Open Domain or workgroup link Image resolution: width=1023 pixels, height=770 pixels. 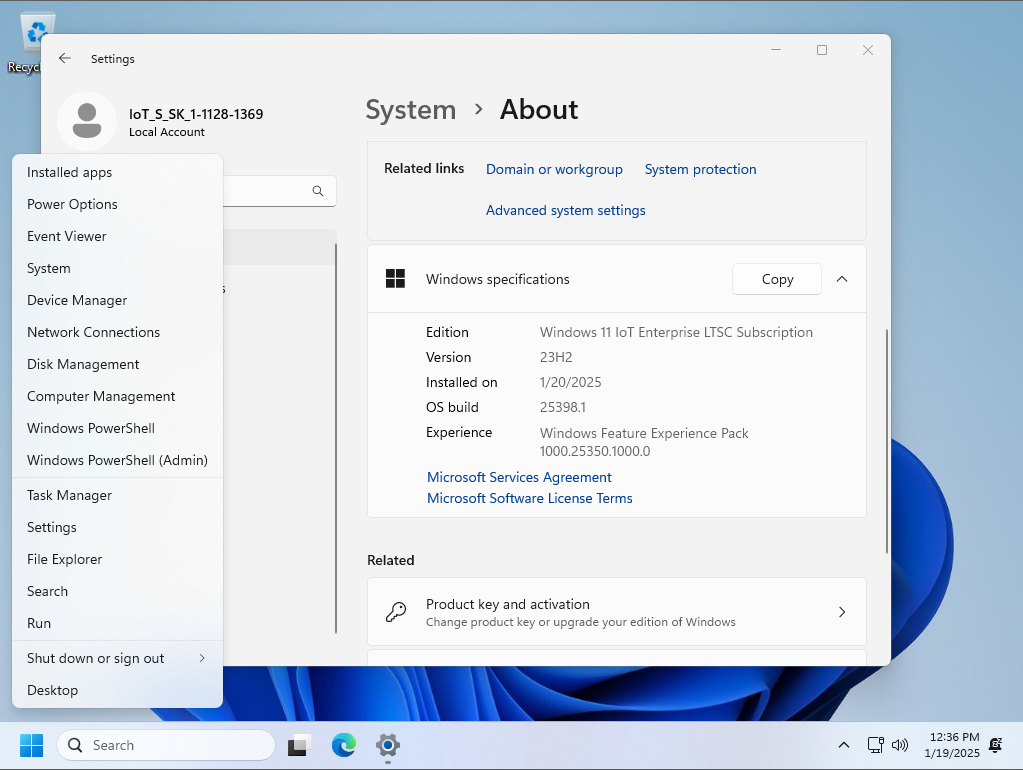[x=554, y=169]
